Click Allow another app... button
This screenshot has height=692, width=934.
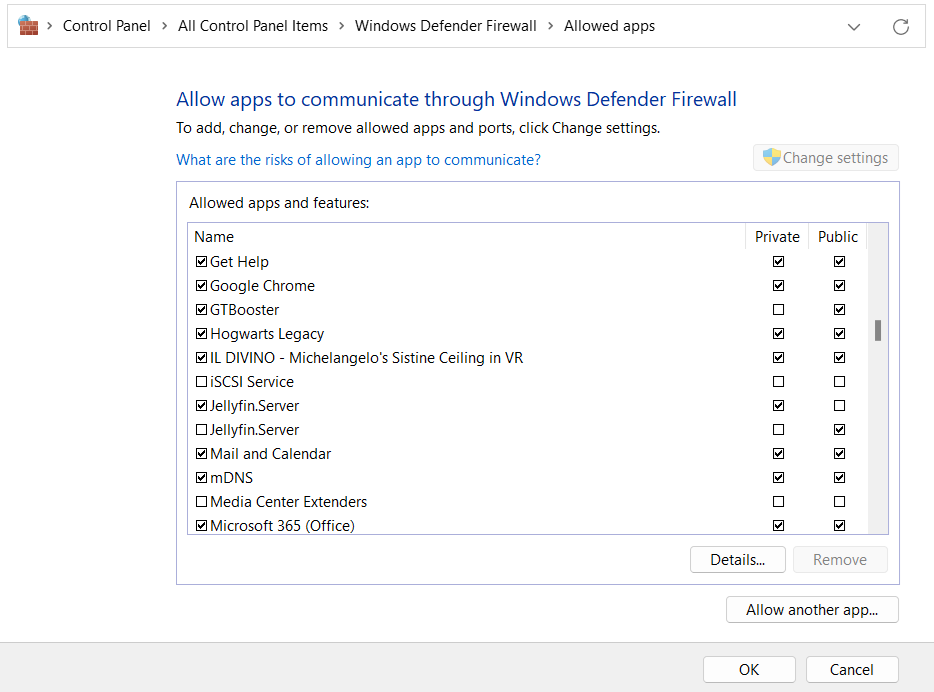tap(811, 610)
